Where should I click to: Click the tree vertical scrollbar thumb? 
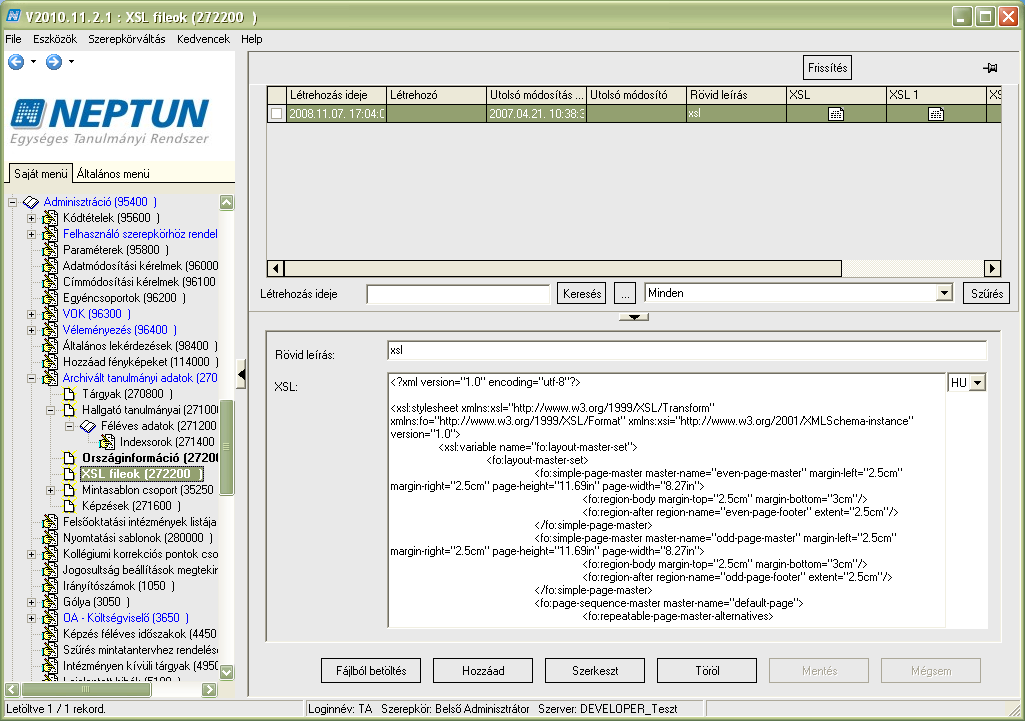tap(227, 448)
